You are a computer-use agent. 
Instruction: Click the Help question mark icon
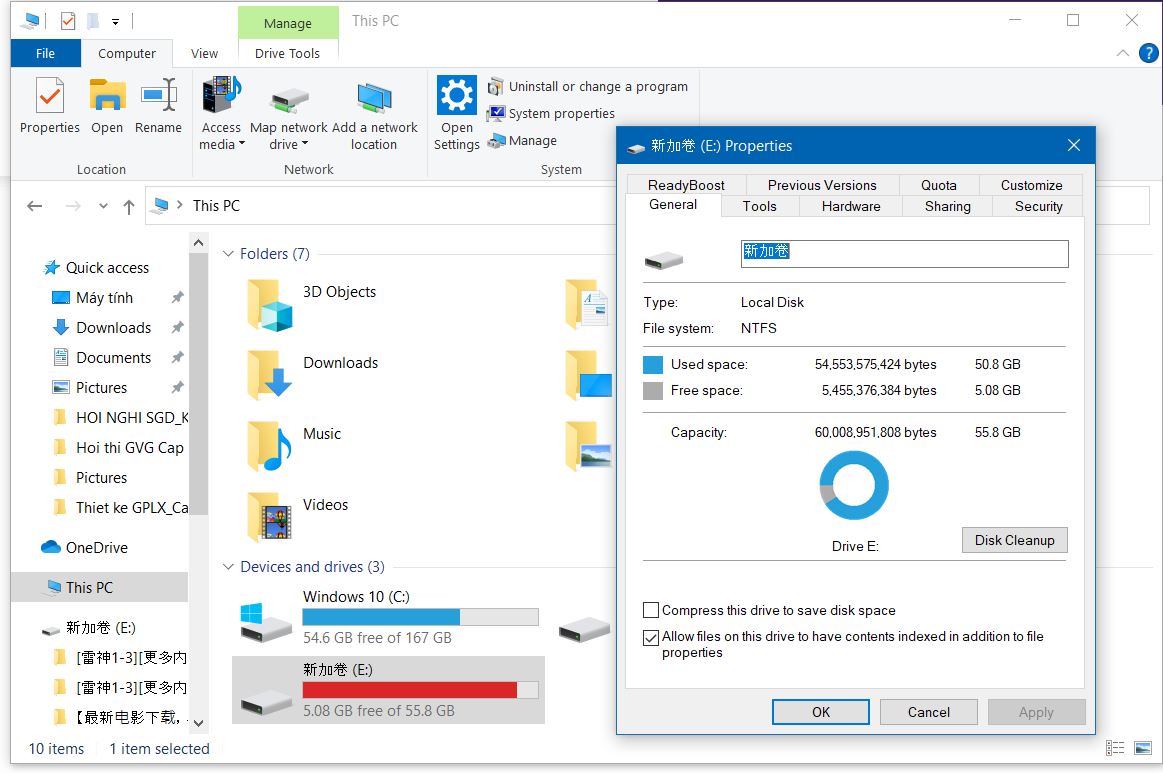(x=1149, y=54)
